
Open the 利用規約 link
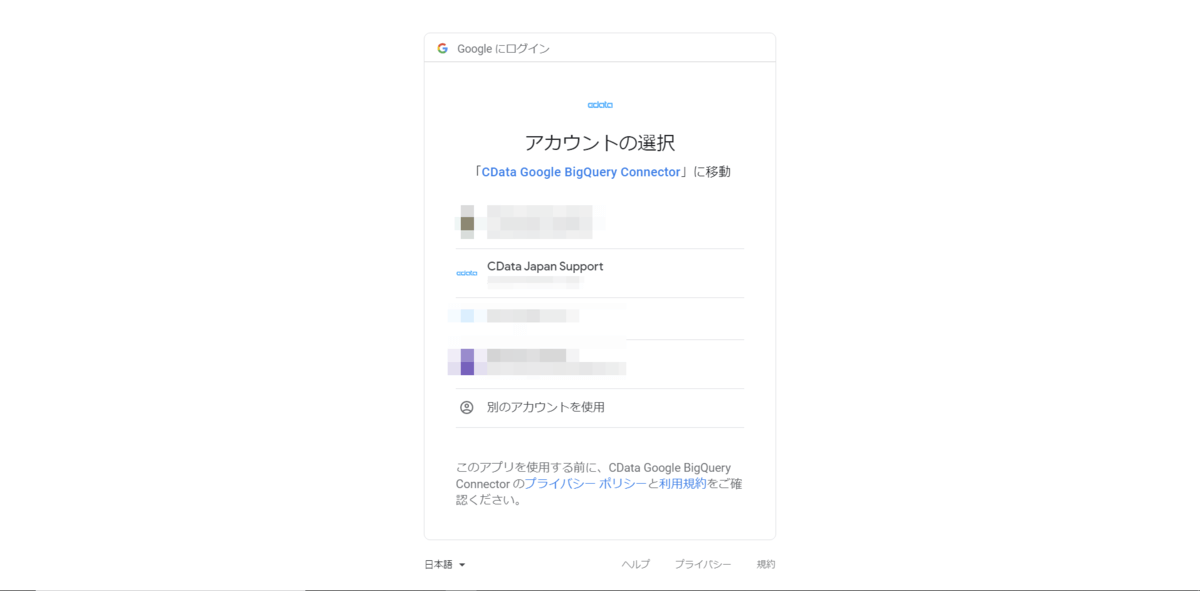[x=683, y=483]
